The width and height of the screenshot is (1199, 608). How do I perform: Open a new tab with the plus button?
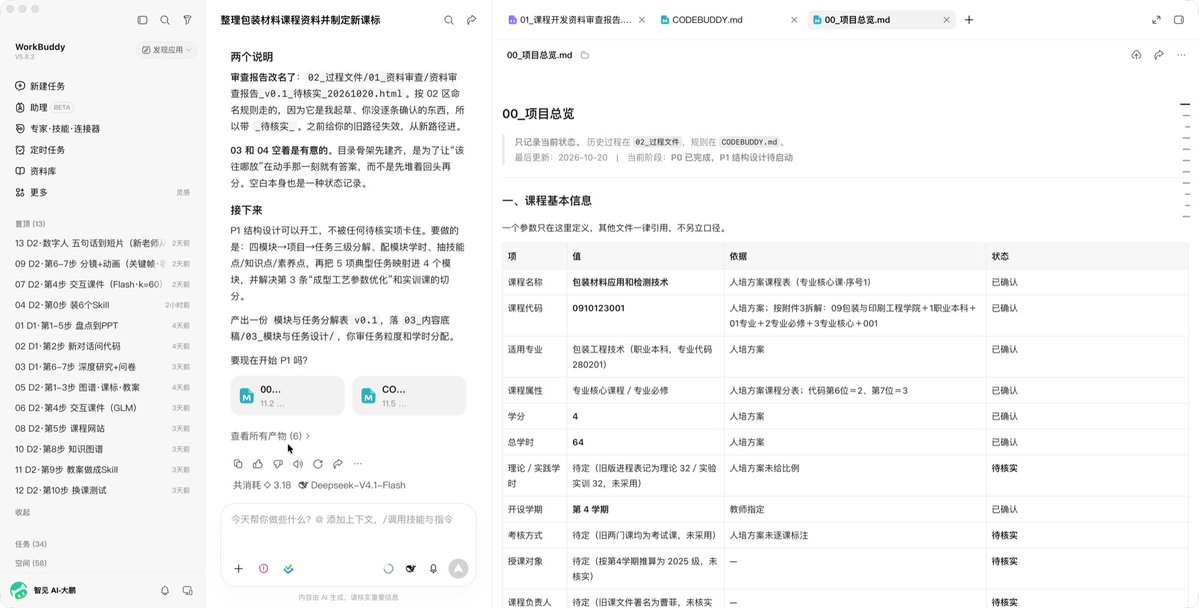969,20
